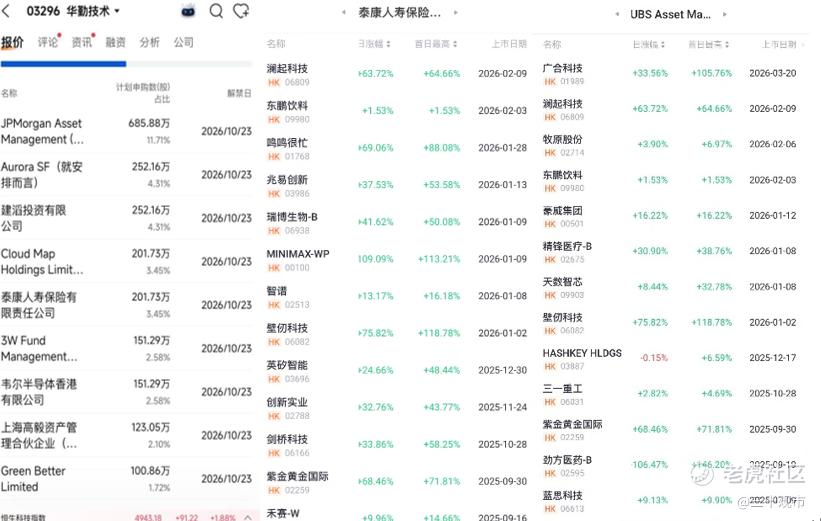Add 华勤技术 to favorites with heart icon
821x521 pixels.
pyautogui.click(x=241, y=11)
